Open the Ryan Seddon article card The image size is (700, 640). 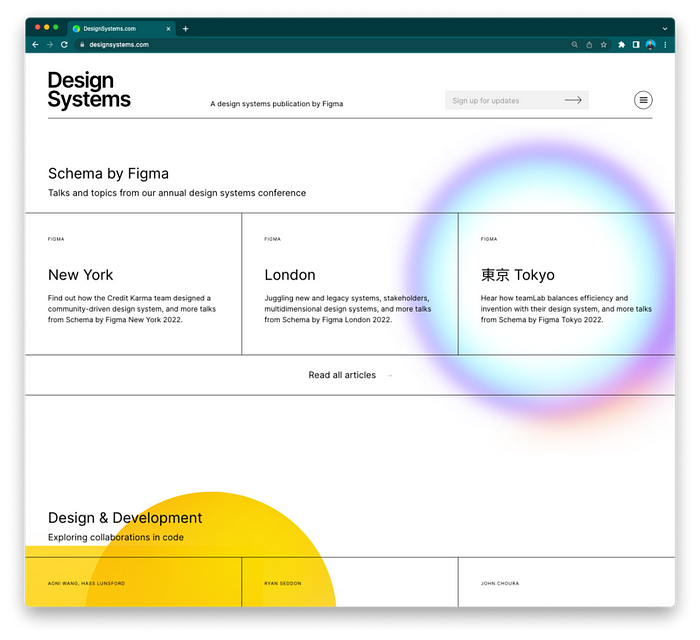pos(350,582)
